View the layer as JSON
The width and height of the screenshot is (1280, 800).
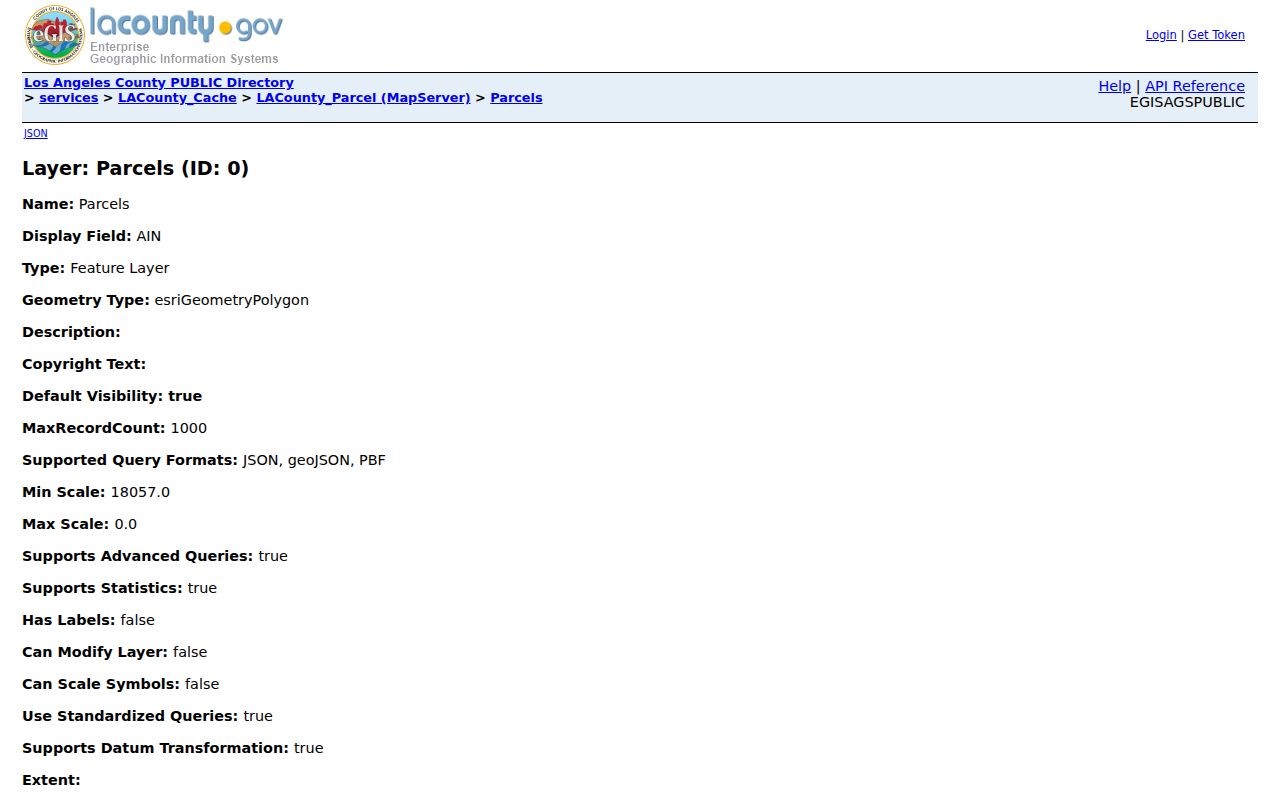click(x=35, y=133)
